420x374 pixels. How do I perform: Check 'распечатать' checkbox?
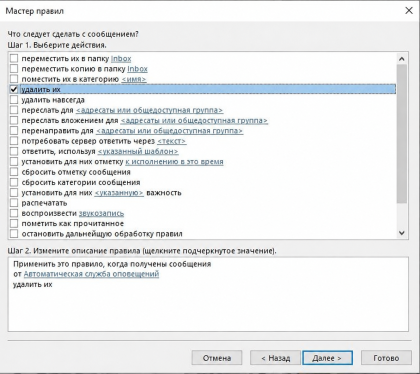coord(14,203)
